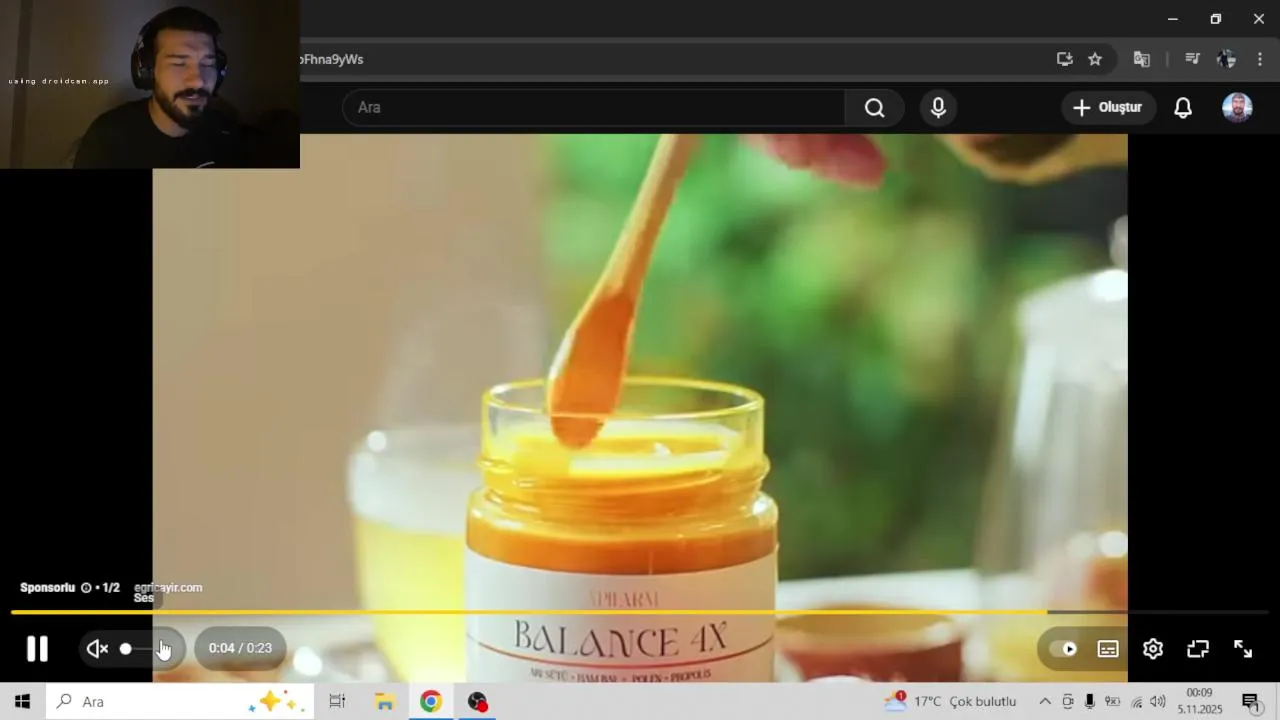Search with voice microphone button

[x=938, y=108]
